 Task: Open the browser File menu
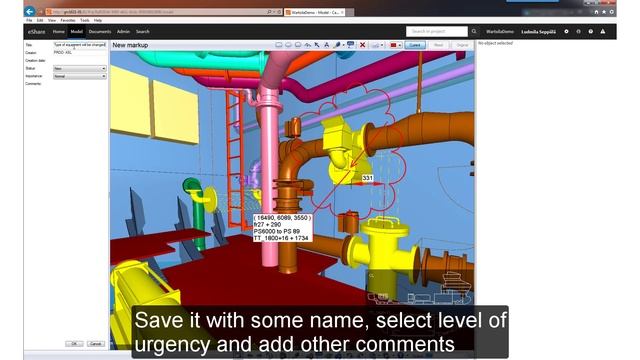(x=29, y=20)
